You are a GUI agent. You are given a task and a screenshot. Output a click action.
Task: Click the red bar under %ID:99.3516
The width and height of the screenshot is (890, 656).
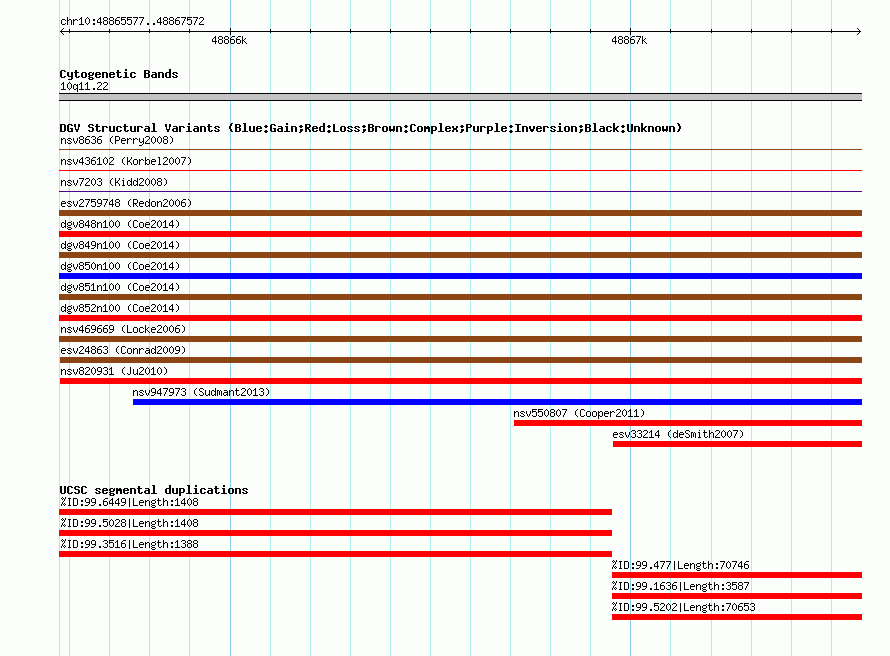pos(335,554)
